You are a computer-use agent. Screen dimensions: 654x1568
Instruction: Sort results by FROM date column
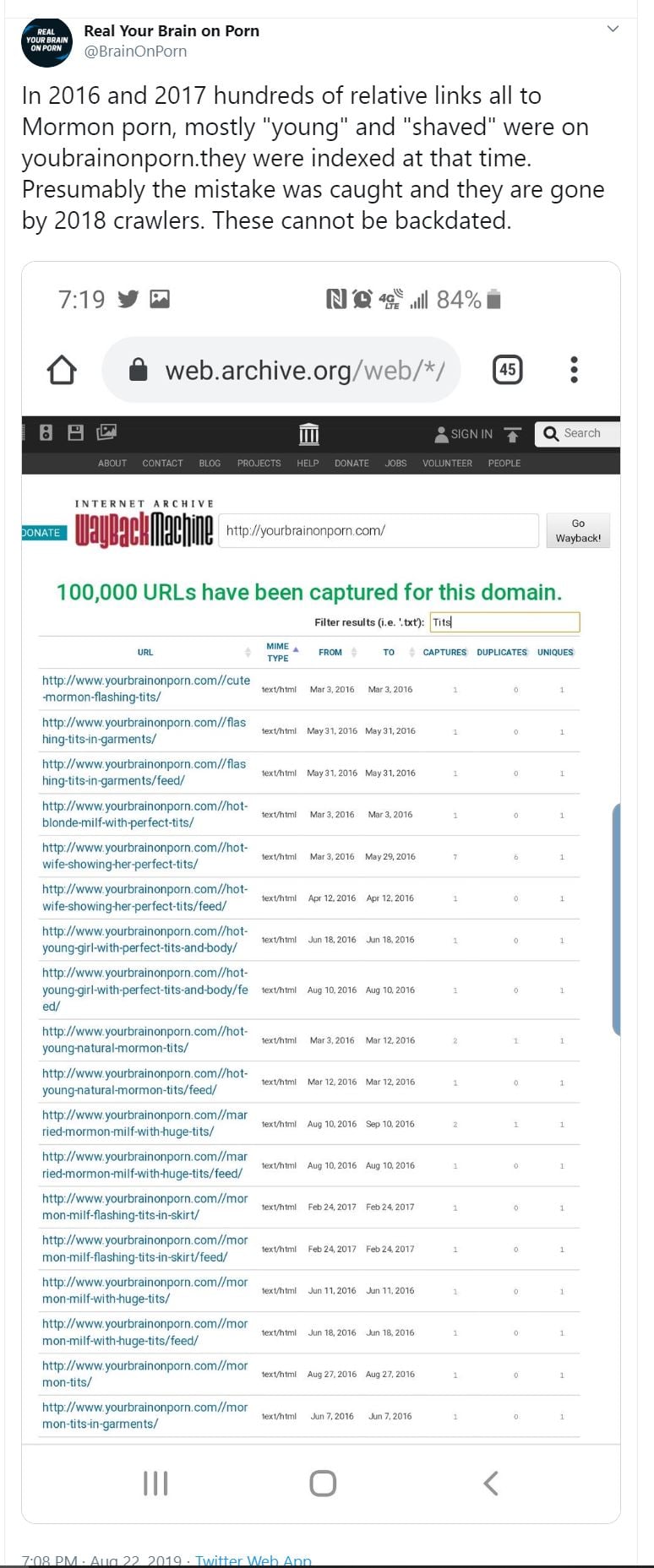(330, 652)
